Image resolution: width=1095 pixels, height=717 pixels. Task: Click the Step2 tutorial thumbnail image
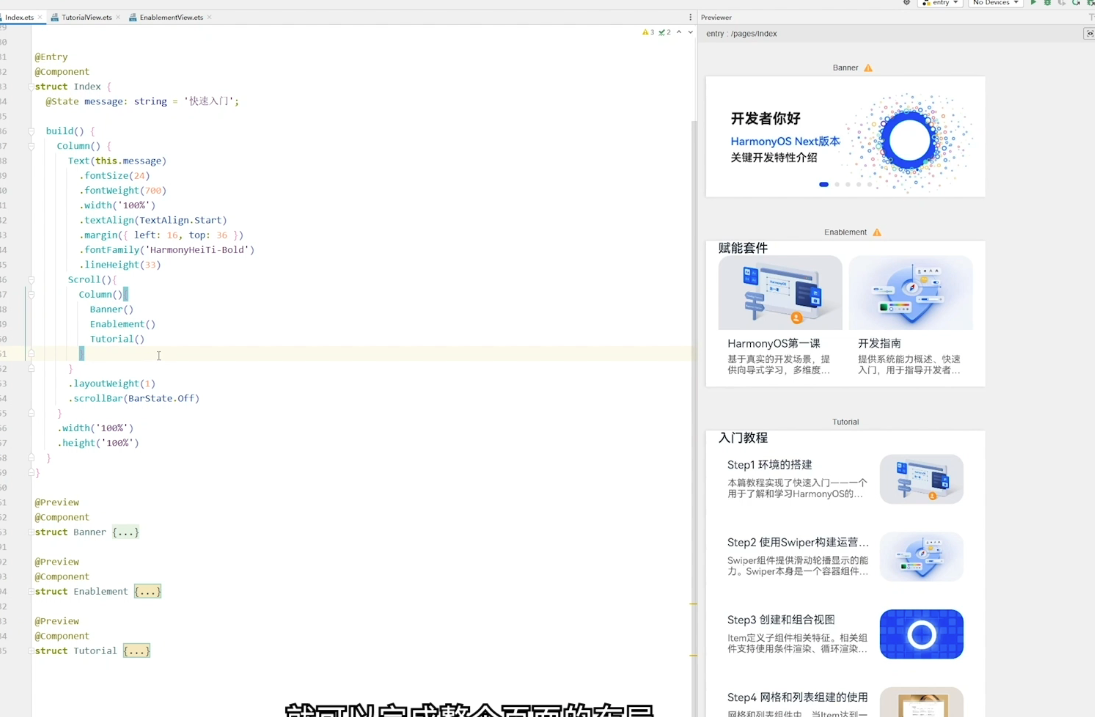tap(922, 556)
